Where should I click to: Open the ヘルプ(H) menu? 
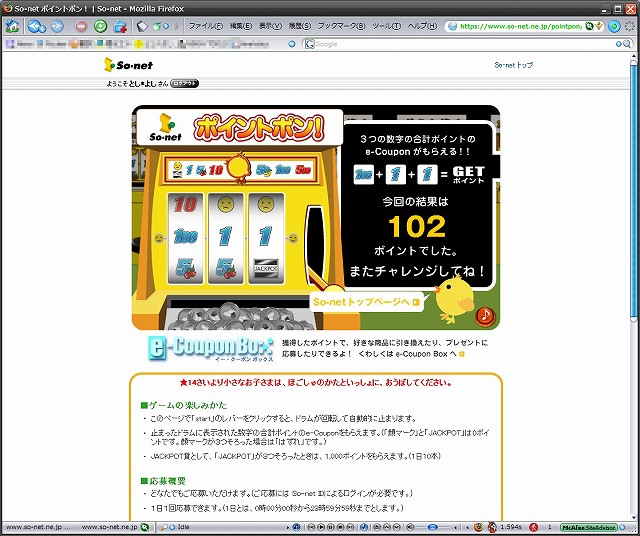(422, 26)
